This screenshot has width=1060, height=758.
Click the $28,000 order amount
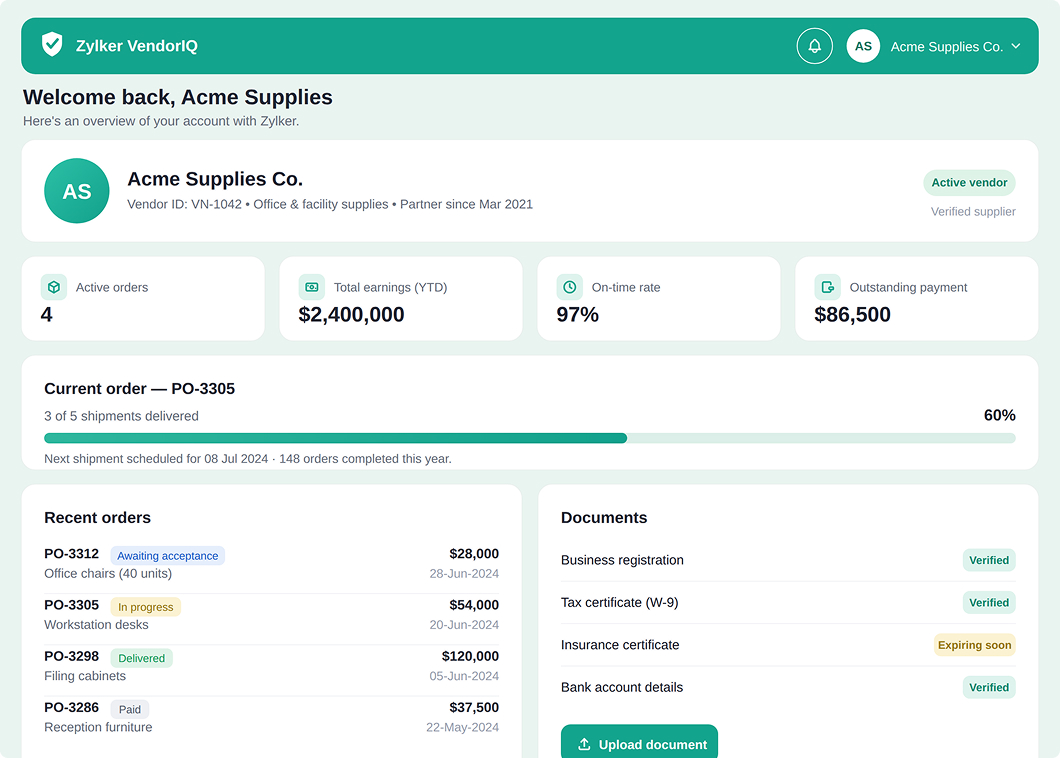[x=474, y=554]
